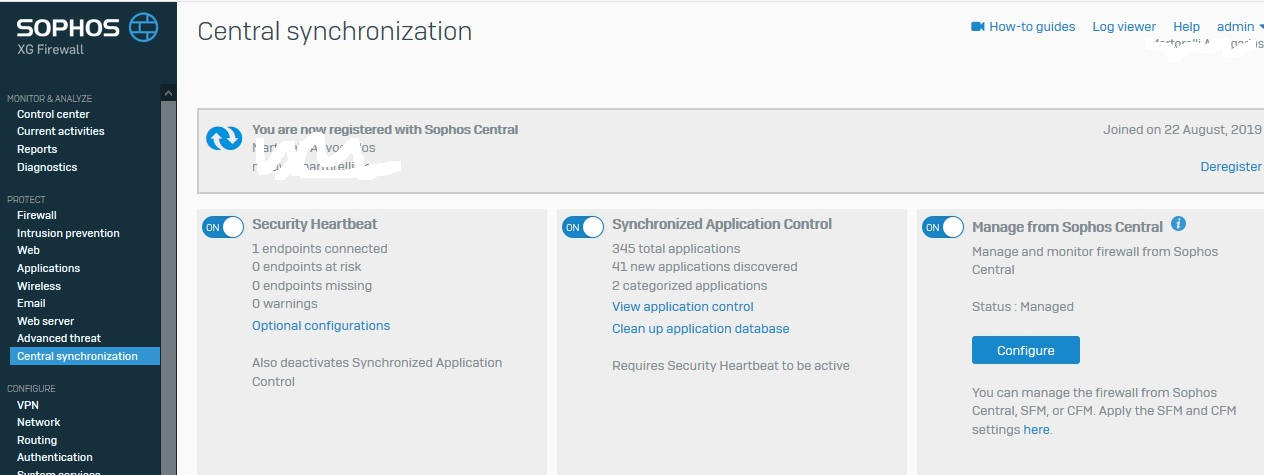Go to Current activities

[60, 131]
